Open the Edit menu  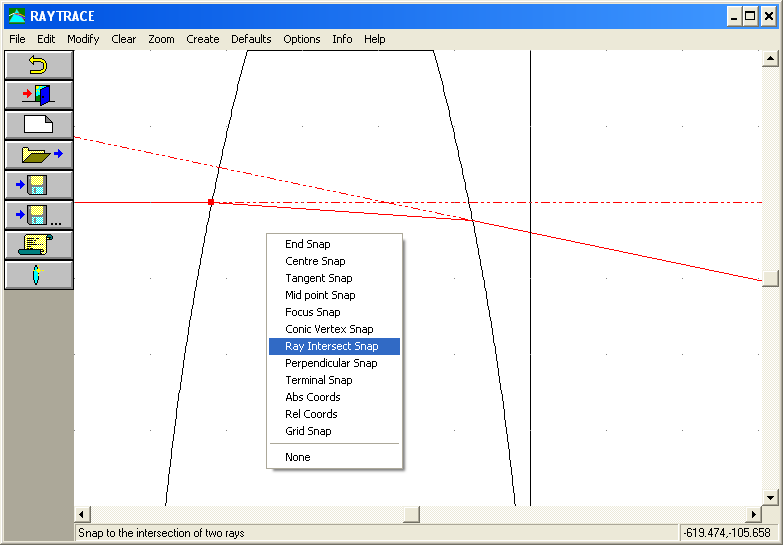[x=46, y=39]
